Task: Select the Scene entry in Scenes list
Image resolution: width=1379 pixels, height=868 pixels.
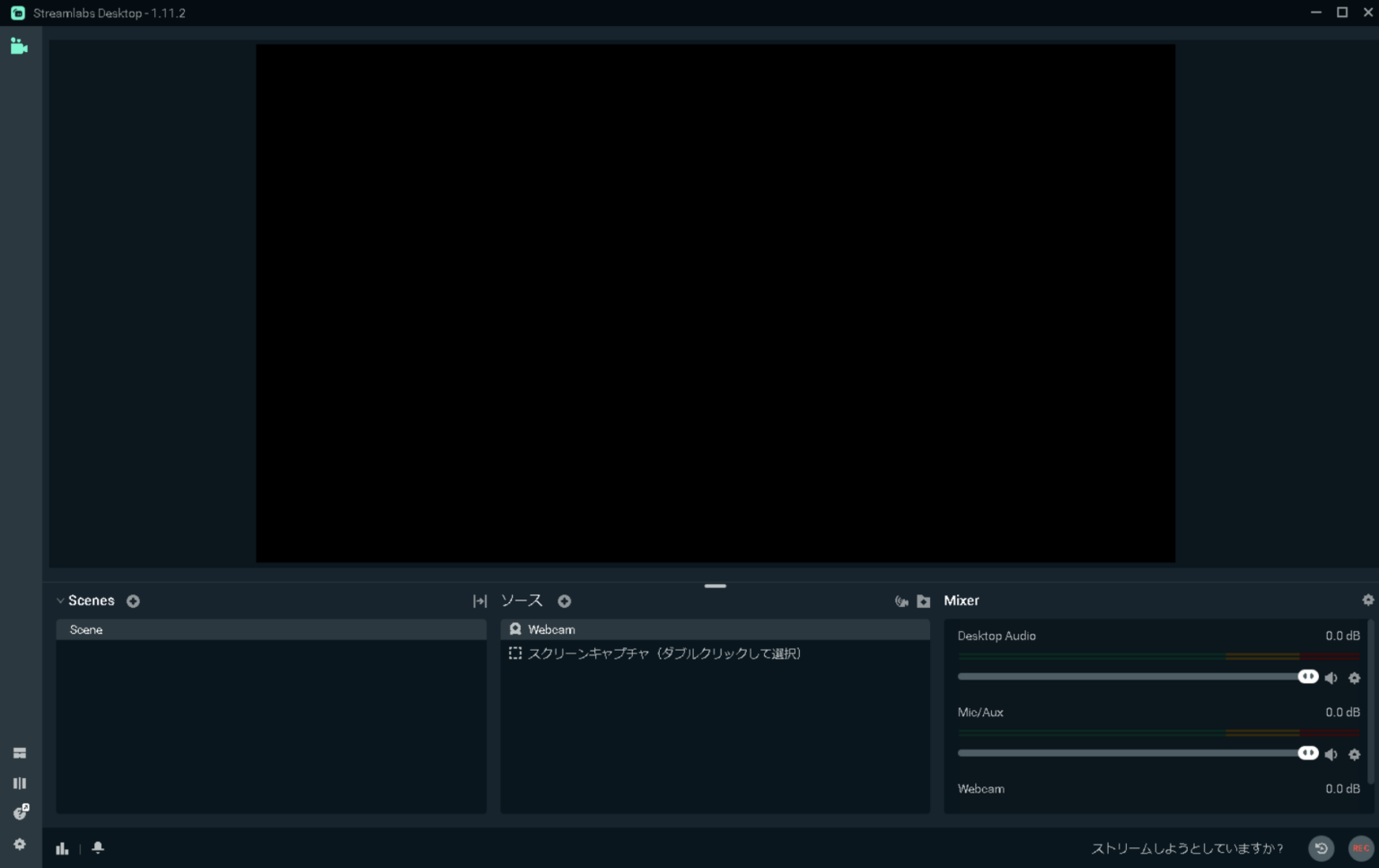Action: pos(271,629)
